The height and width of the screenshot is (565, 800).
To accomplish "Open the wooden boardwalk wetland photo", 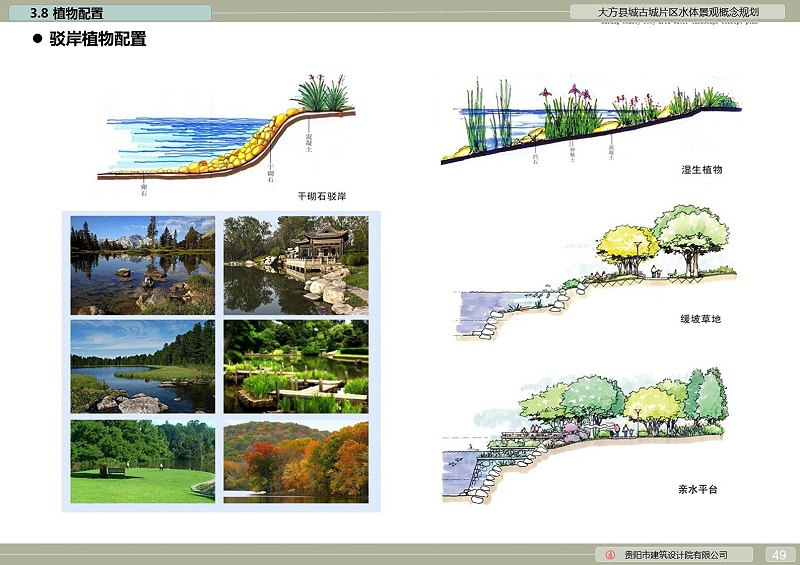I will 295,367.
